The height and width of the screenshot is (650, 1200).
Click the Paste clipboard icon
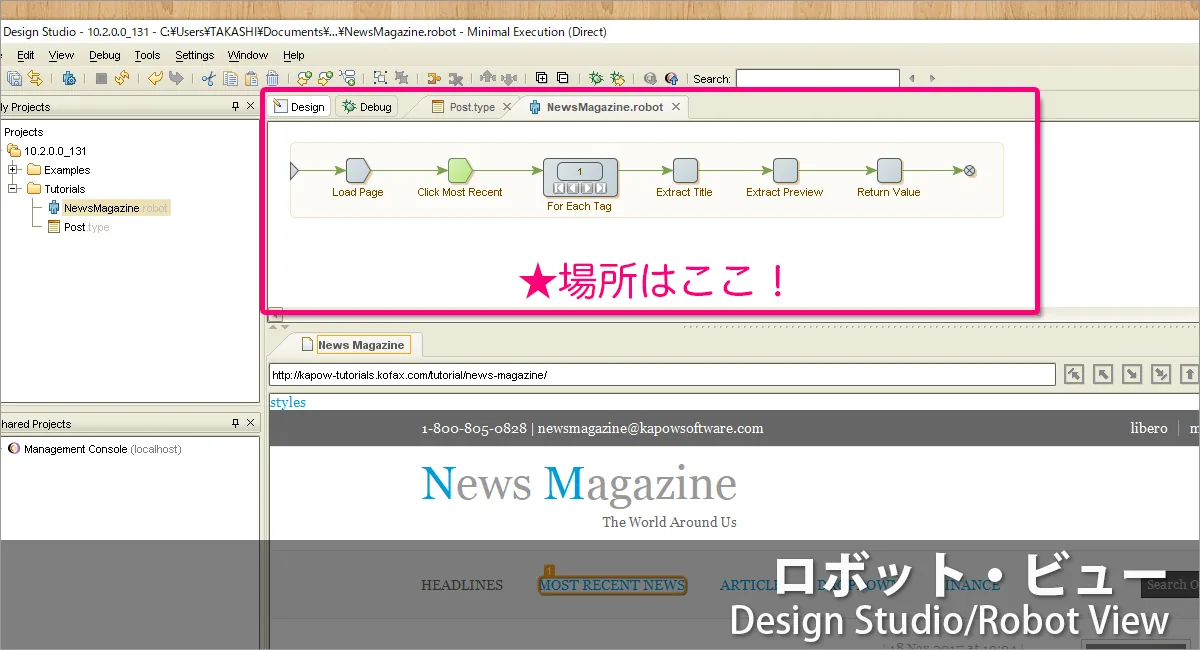point(251,78)
